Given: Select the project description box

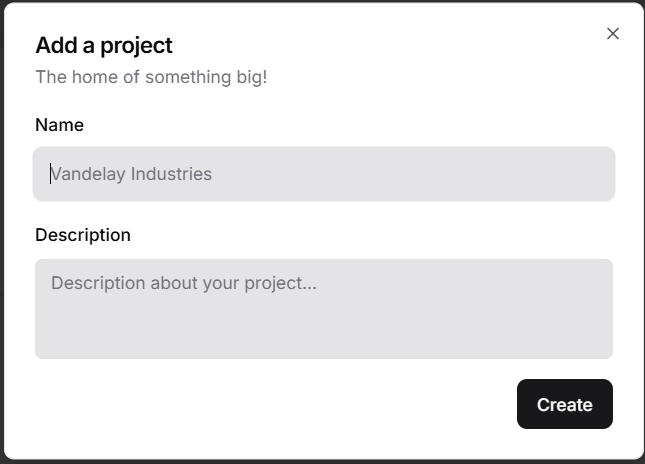Looking at the screenshot, I should [323, 309].
